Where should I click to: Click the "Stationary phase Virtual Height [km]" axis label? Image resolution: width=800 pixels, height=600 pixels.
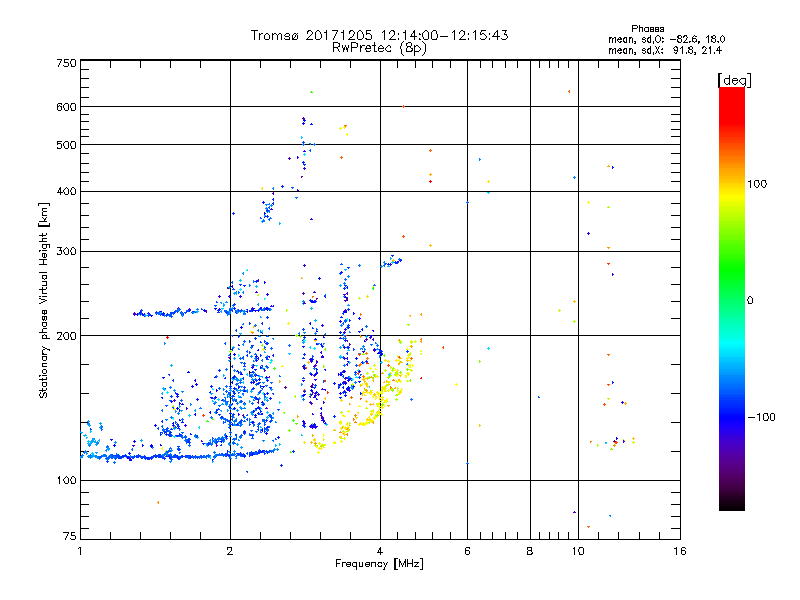click(x=43, y=301)
